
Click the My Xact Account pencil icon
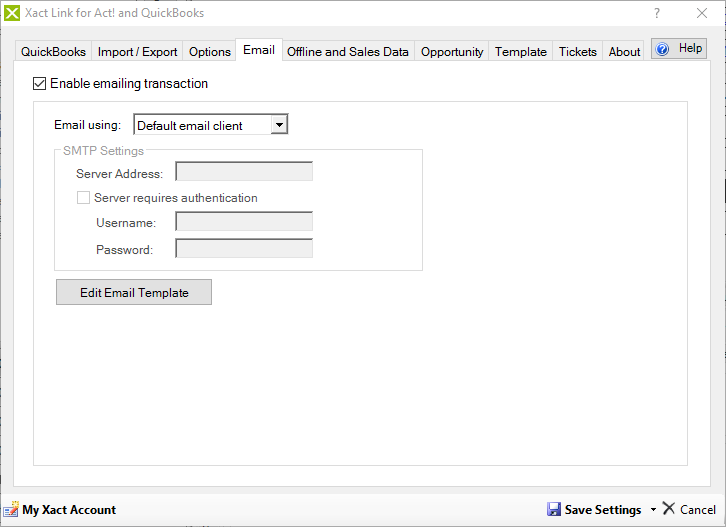11,509
